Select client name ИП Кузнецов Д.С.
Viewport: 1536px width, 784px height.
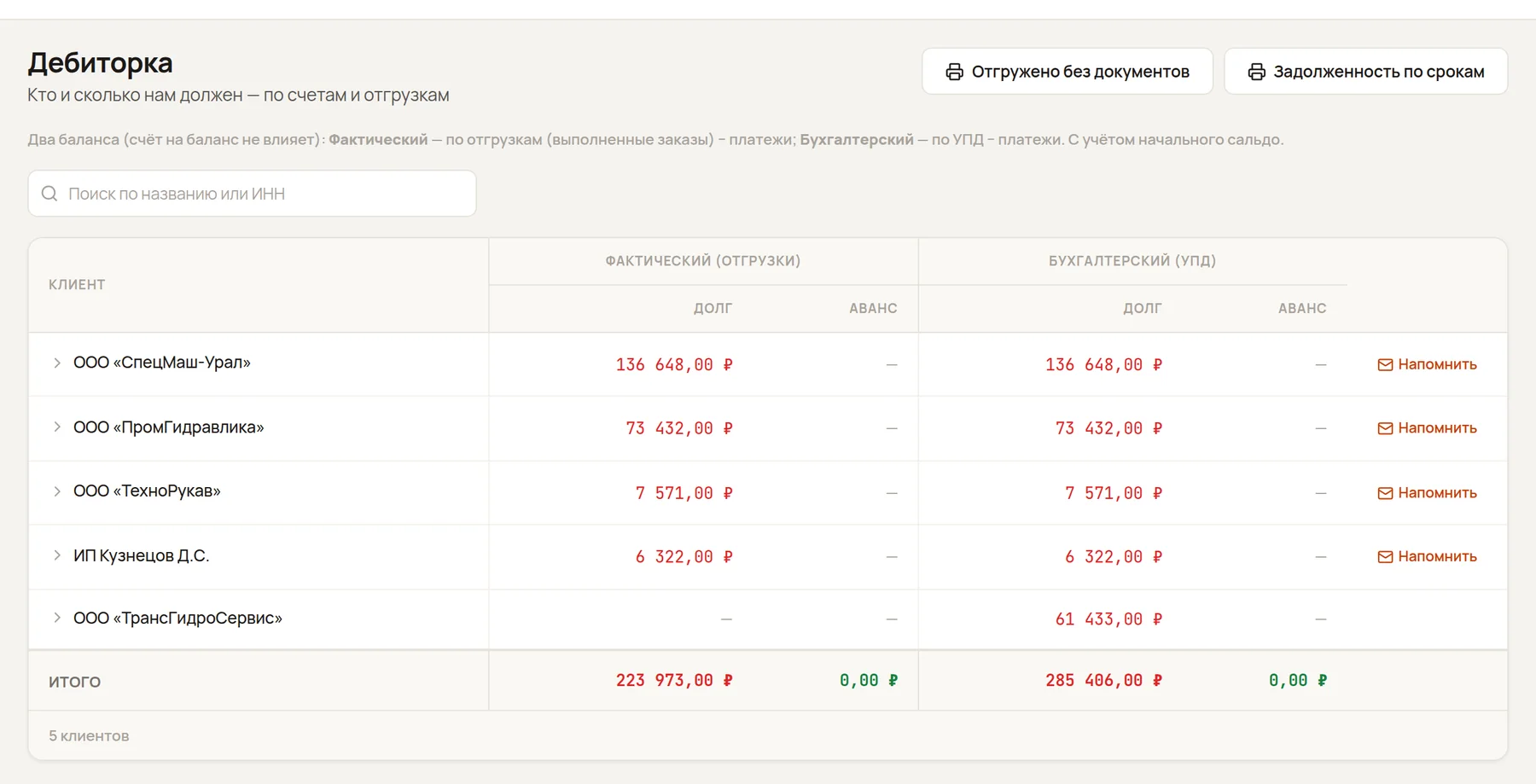(142, 555)
